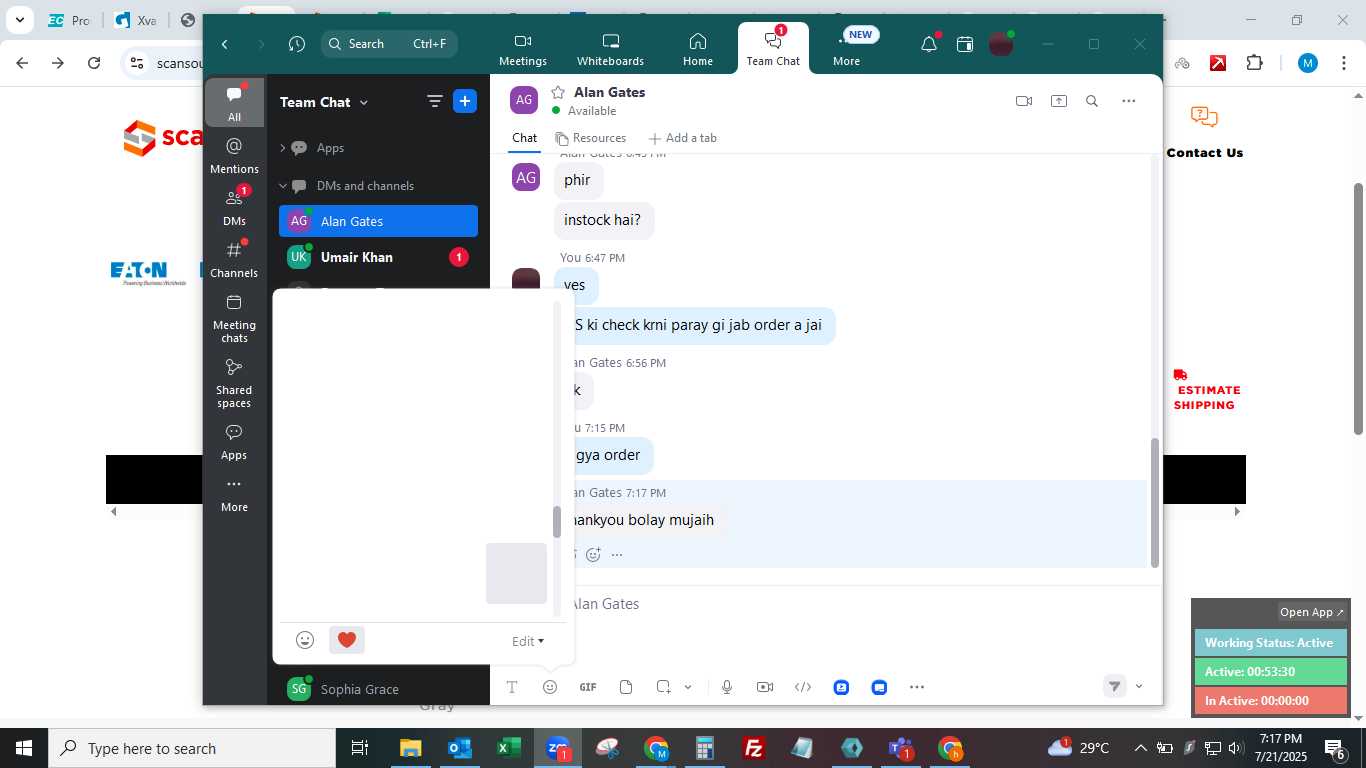Click the send message arrow button

click(1114, 686)
